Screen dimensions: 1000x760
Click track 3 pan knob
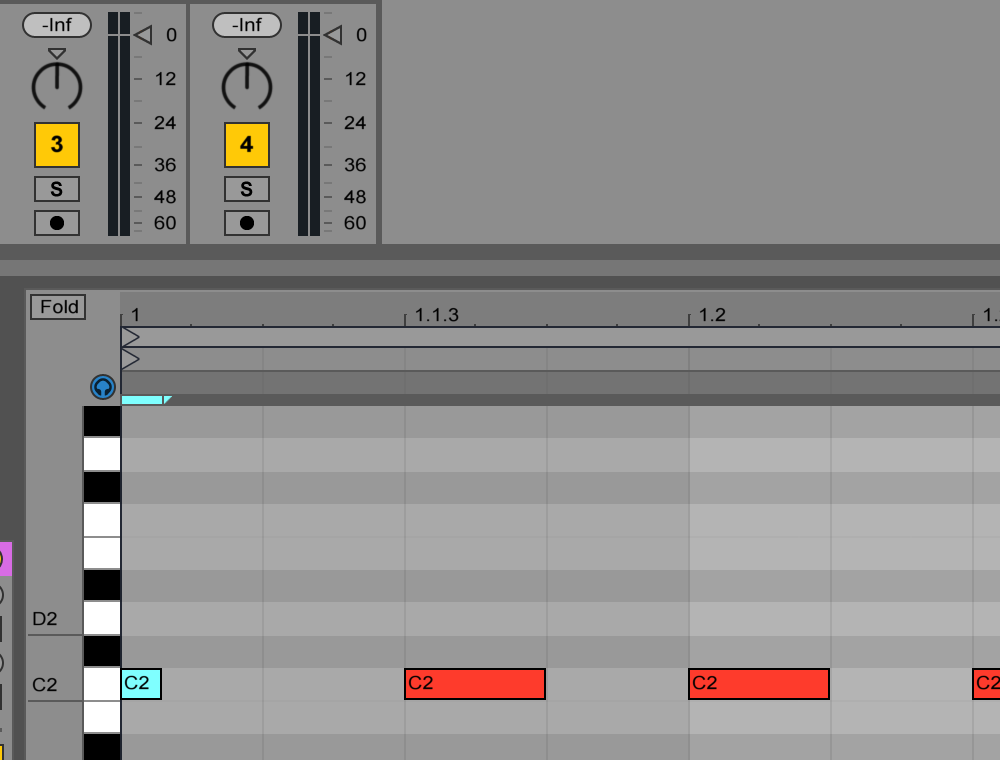click(57, 86)
